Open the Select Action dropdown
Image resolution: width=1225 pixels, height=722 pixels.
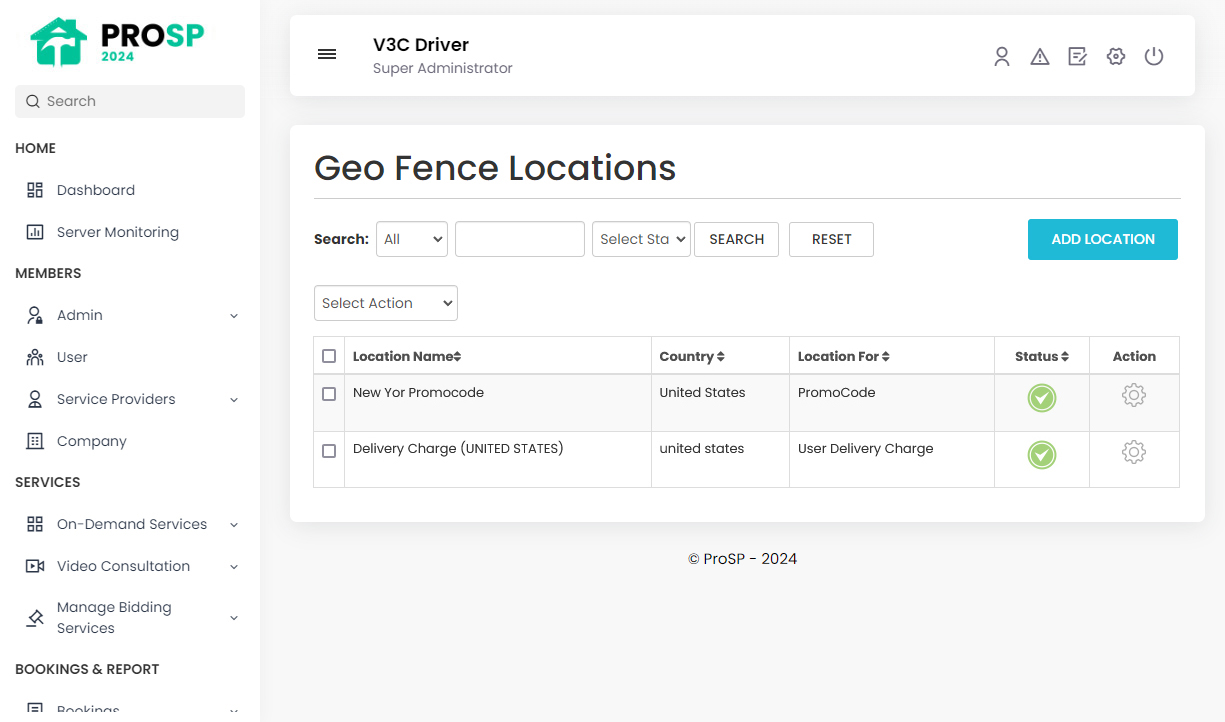[x=386, y=303]
